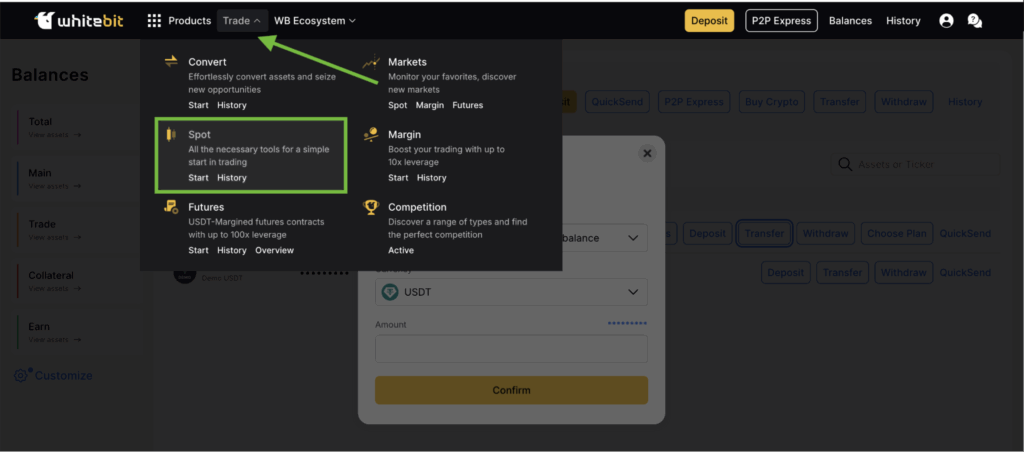Viewport: 1024px width, 452px height.
Task: Open the support chat icon
Action: (974, 21)
